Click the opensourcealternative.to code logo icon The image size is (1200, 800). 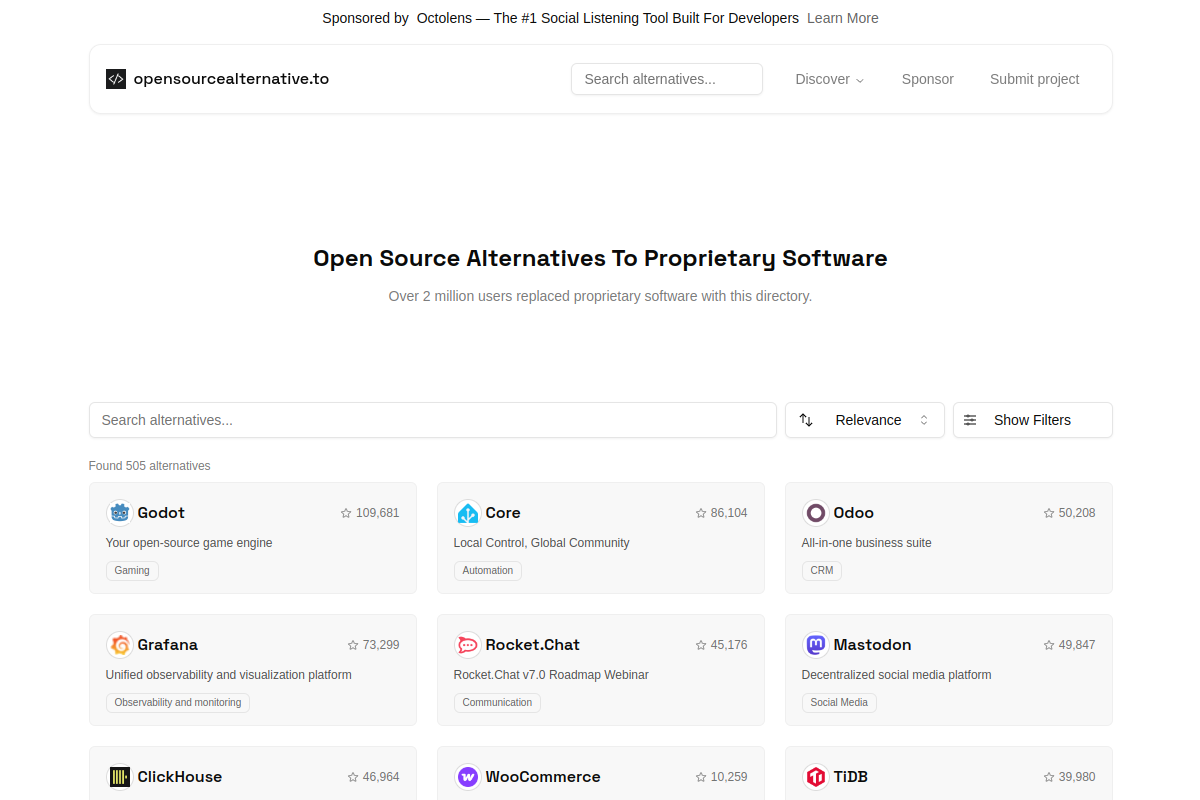(x=116, y=79)
